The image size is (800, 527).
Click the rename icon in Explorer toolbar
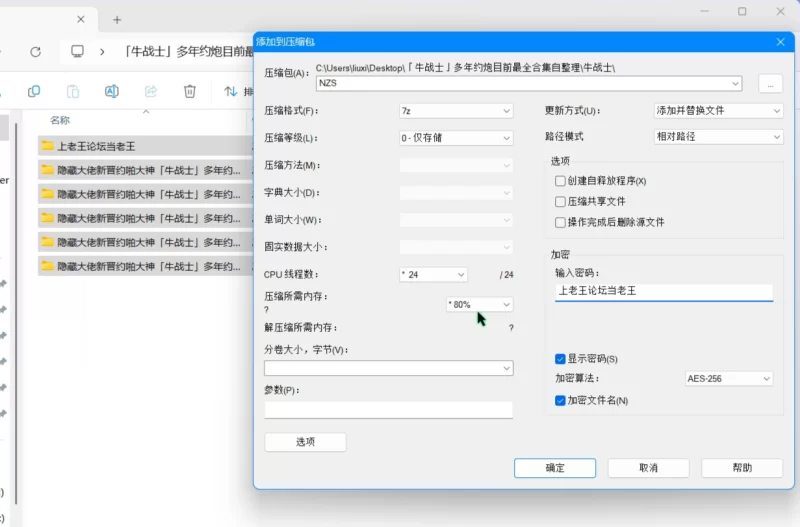click(x=112, y=91)
